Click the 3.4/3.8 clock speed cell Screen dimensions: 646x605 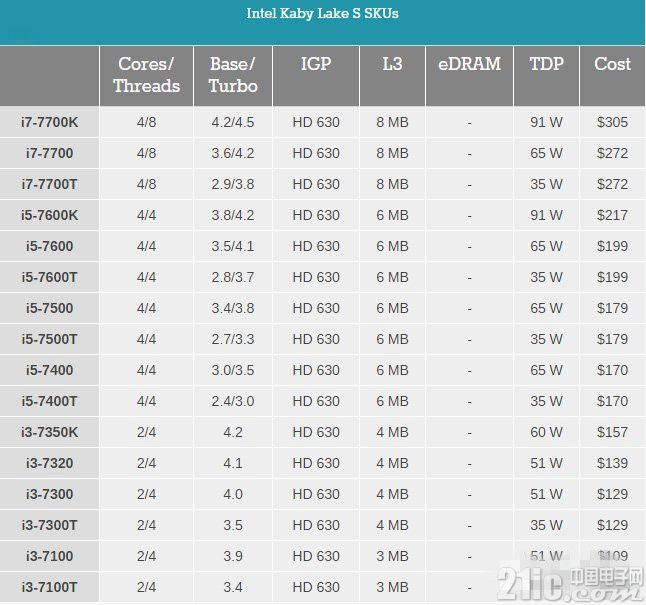pos(233,308)
